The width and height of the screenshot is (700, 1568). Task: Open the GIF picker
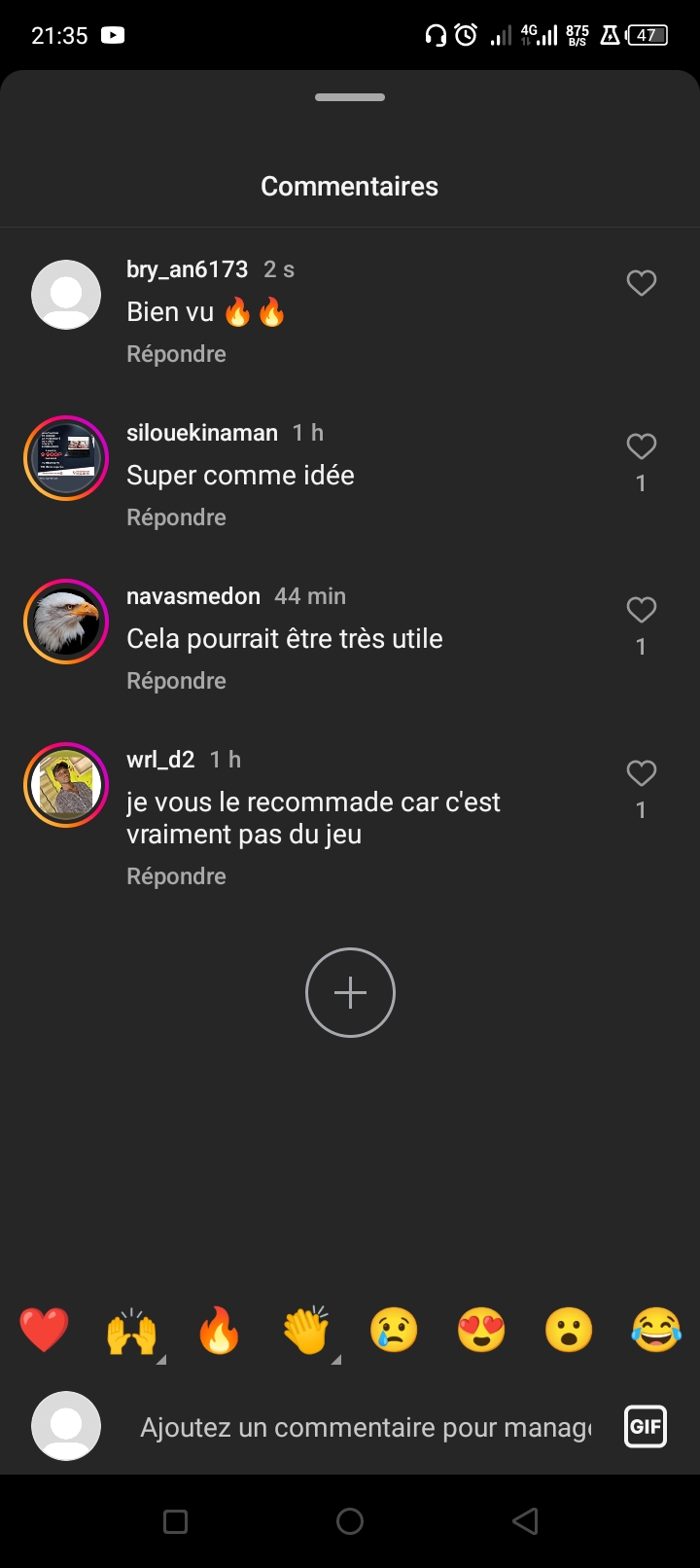646,1427
